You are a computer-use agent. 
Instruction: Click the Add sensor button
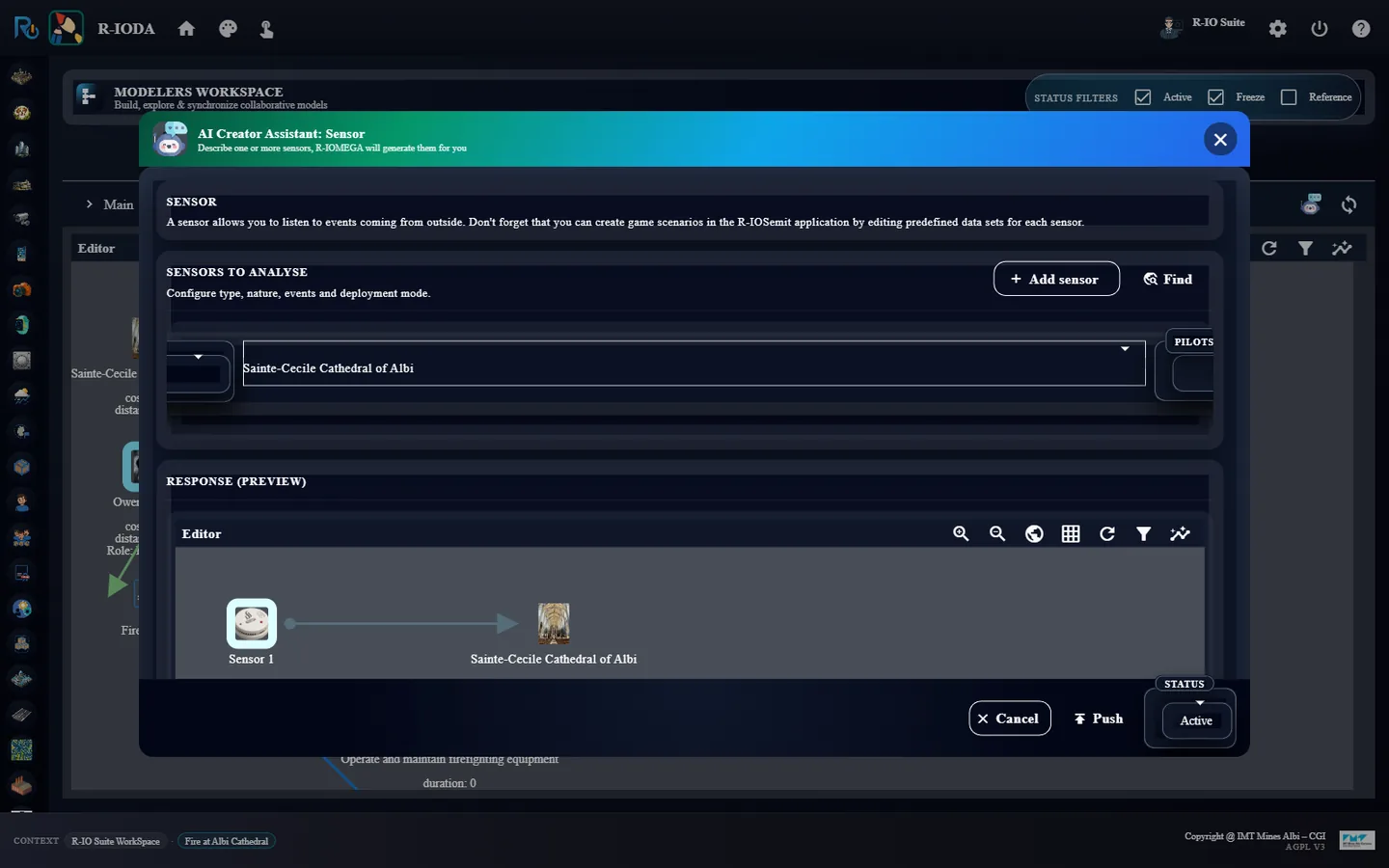click(1056, 279)
